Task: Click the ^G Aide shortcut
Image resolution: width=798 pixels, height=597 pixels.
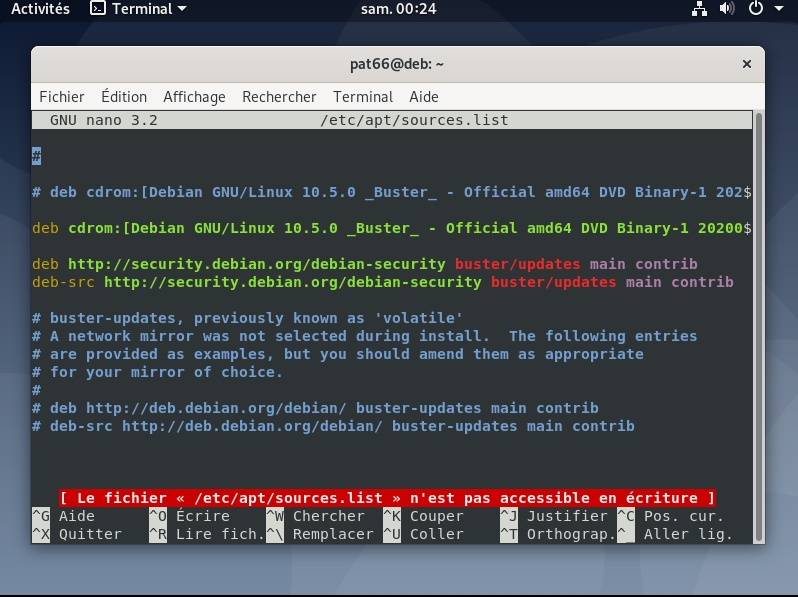Action: click(x=63, y=516)
